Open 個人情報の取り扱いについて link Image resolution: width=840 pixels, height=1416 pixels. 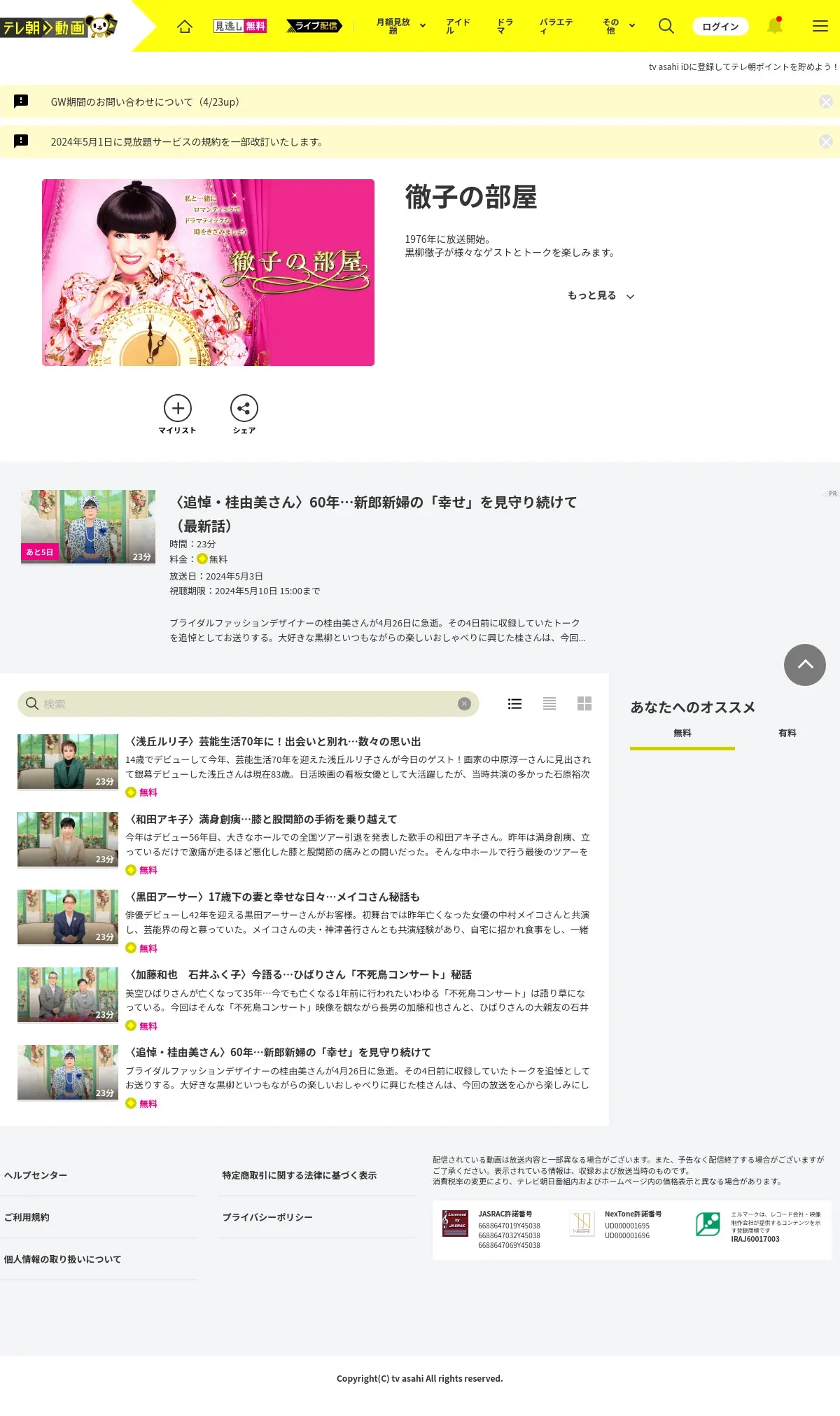62,1259
